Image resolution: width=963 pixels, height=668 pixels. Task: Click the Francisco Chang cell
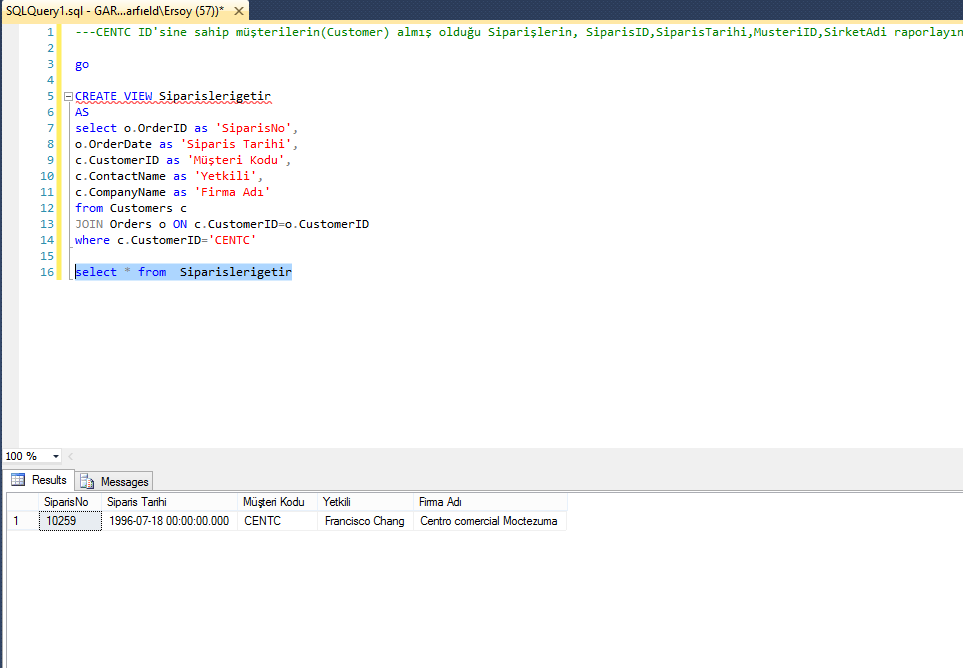click(x=365, y=521)
